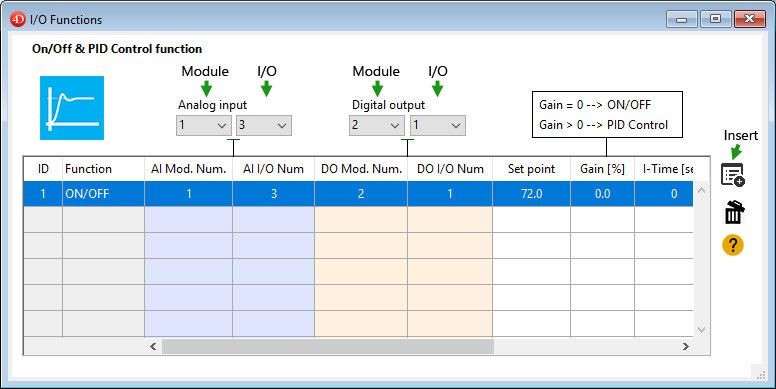Viewport: 776px width, 389px height.
Task: Select the Gain value 0.0 cell
Action: [602, 194]
